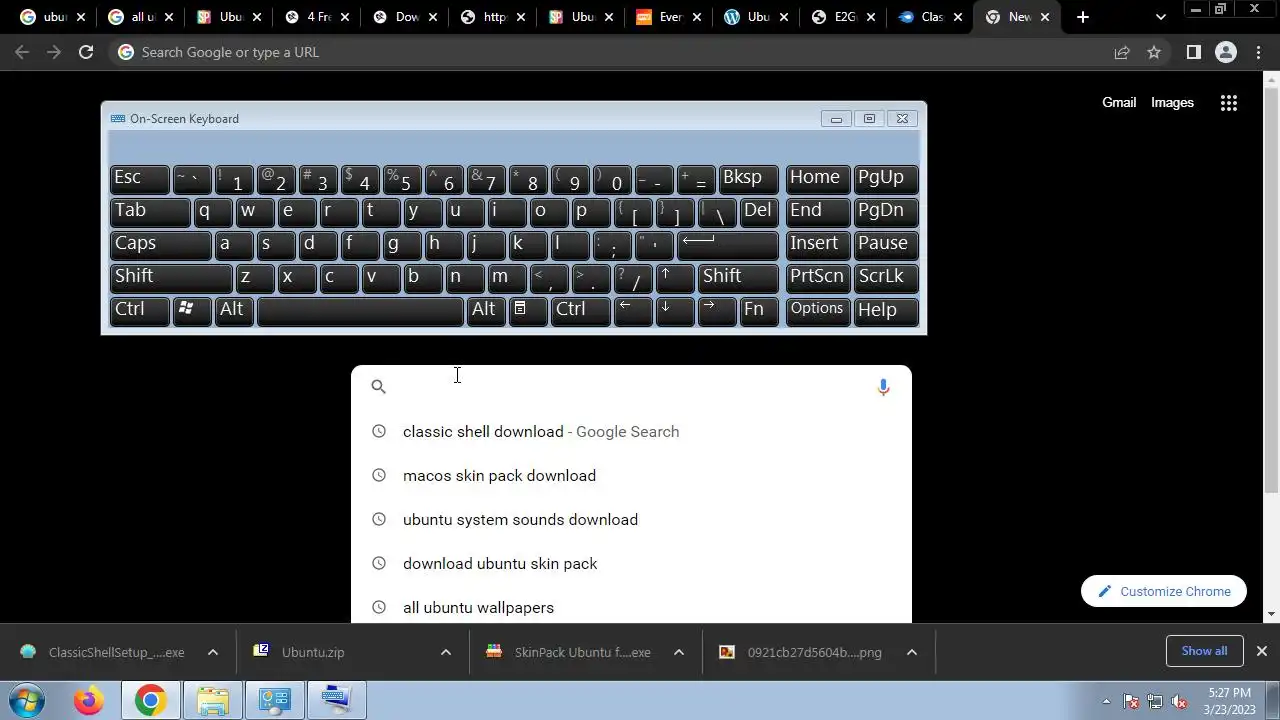Click the Chrome reload page icon
Screen dimensions: 1280x720
coord(86,52)
